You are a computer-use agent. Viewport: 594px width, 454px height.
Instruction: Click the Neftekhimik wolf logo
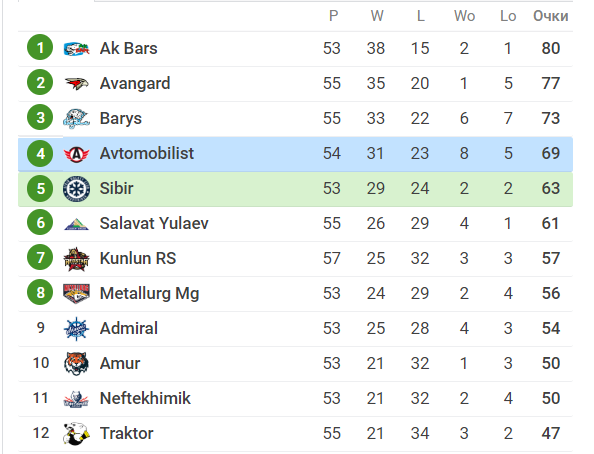76,399
